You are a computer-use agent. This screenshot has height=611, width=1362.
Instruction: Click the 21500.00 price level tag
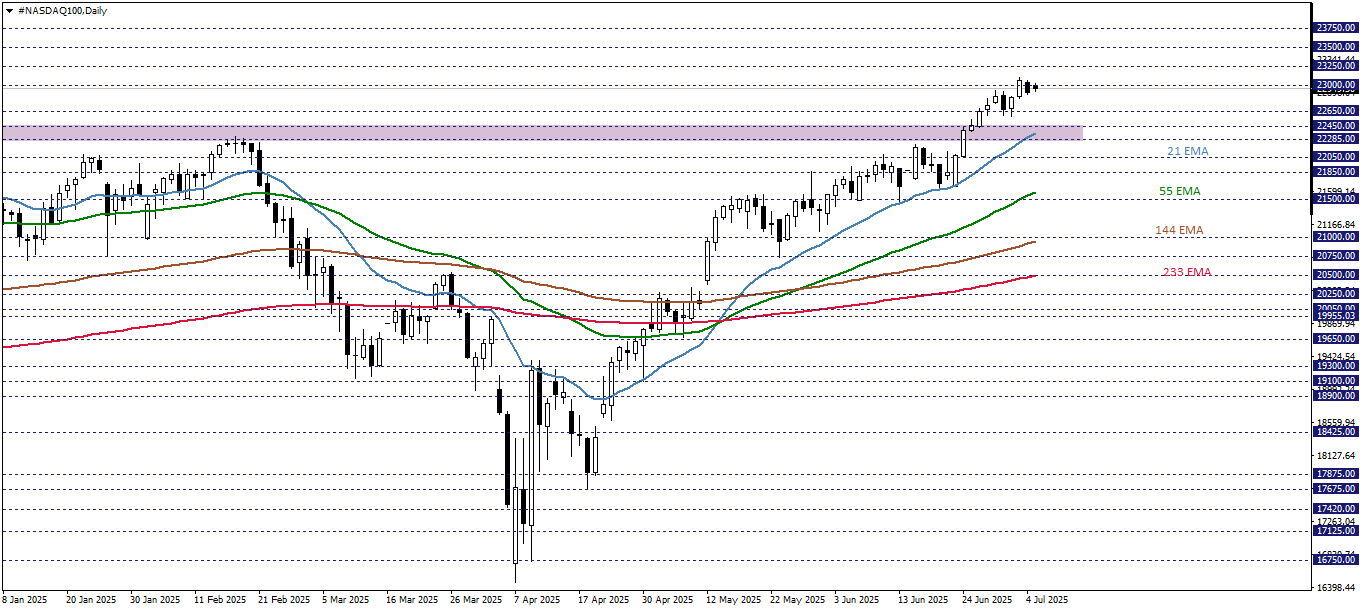pos(1336,198)
